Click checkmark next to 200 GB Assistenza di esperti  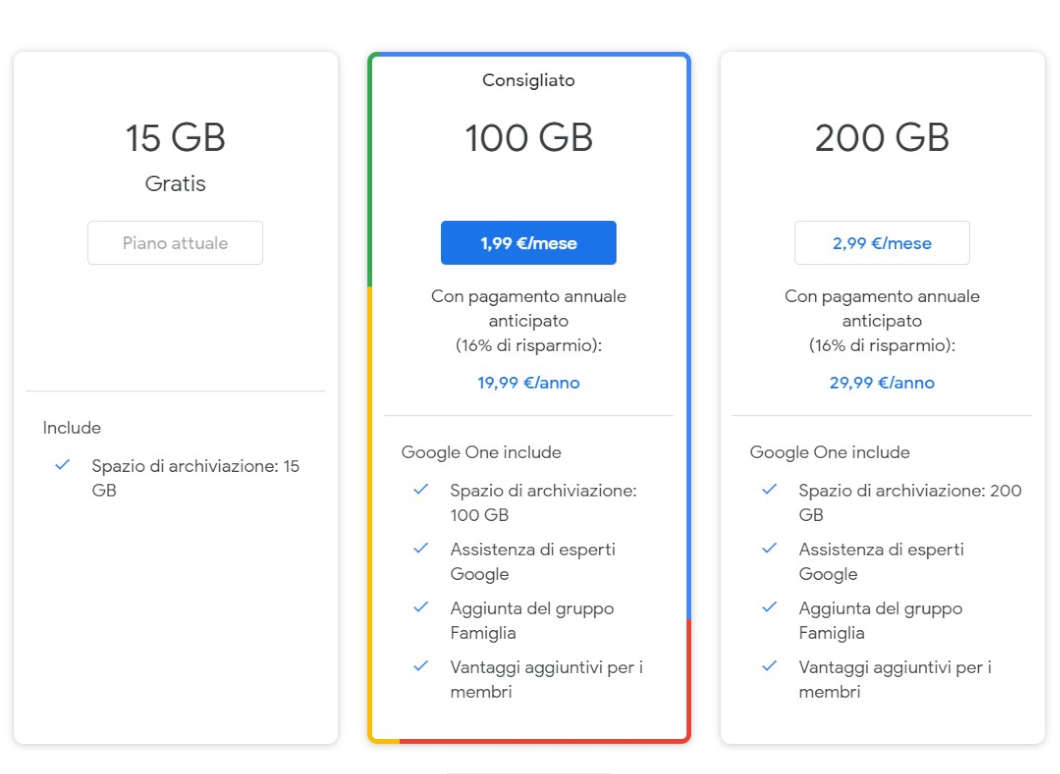[769, 548]
